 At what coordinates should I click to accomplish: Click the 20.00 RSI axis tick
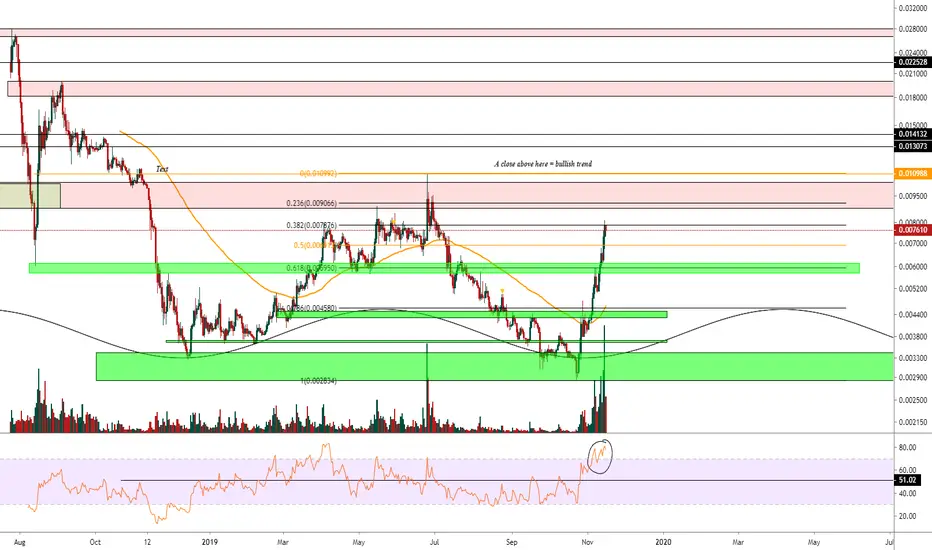[x=907, y=516]
